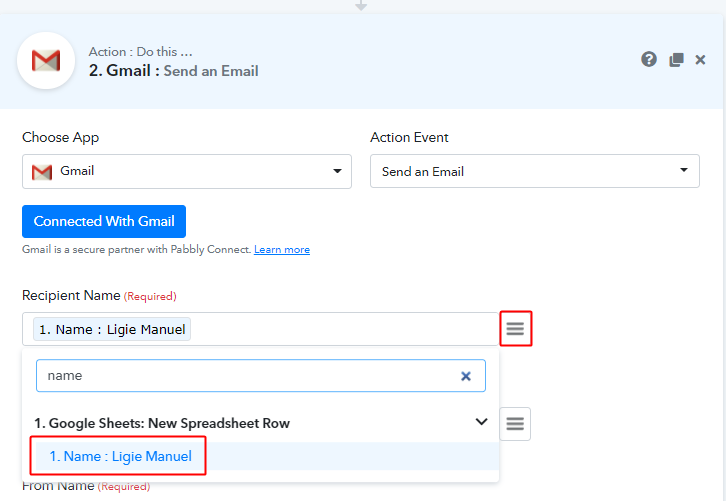The width and height of the screenshot is (726, 501).
Task: Open the mapping menu icon beside the lower field
Action: point(515,424)
